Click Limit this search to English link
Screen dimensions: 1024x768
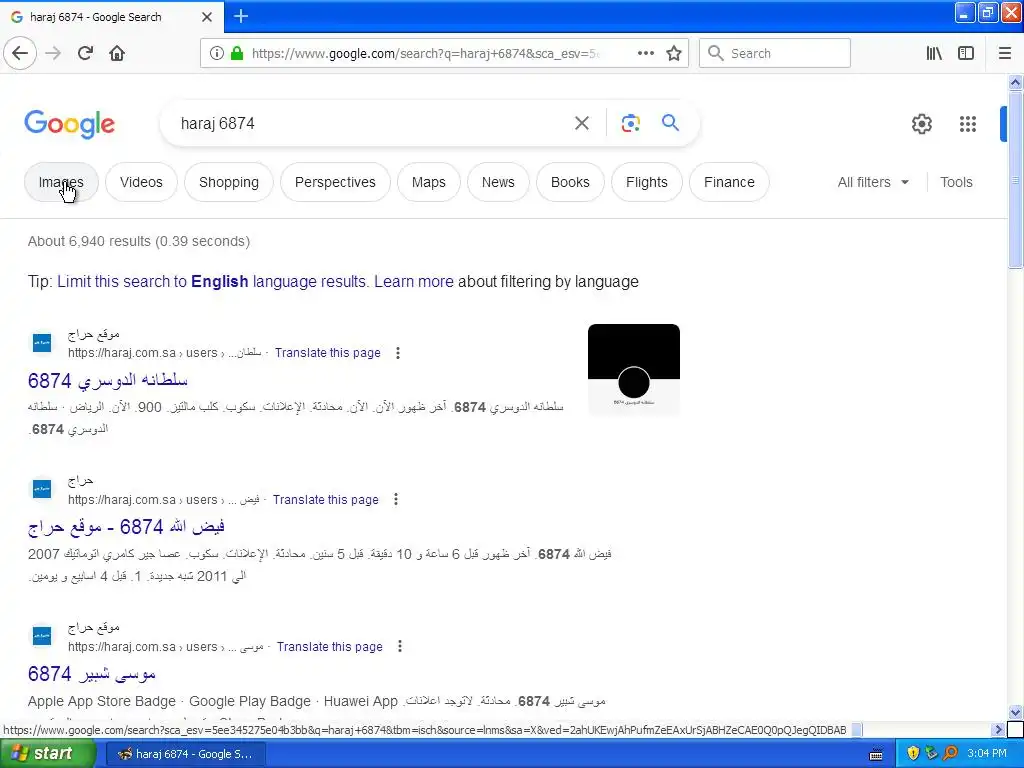pos(214,281)
